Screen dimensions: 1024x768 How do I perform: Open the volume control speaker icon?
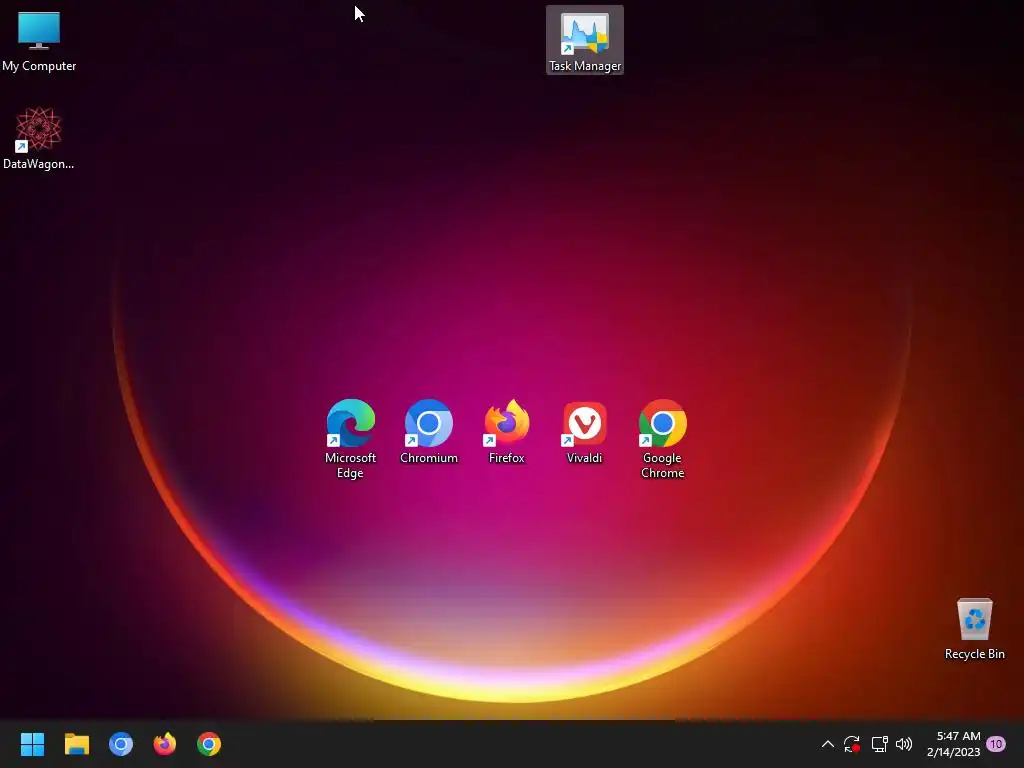pos(904,744)
